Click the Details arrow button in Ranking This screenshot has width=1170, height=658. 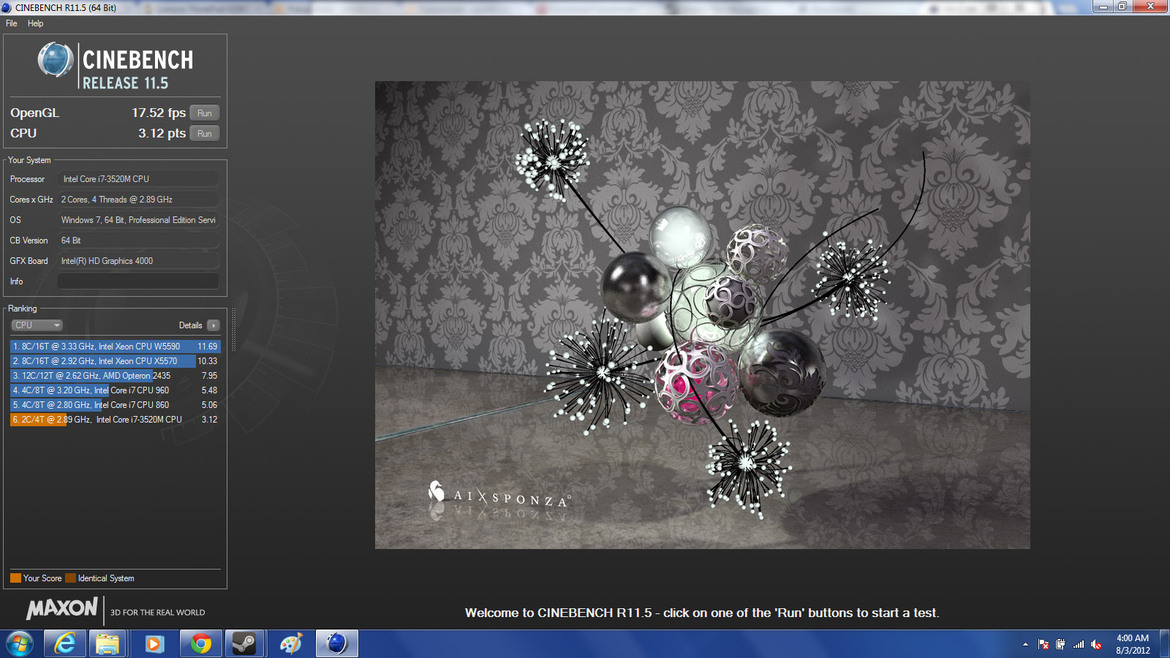coord(213,325)
